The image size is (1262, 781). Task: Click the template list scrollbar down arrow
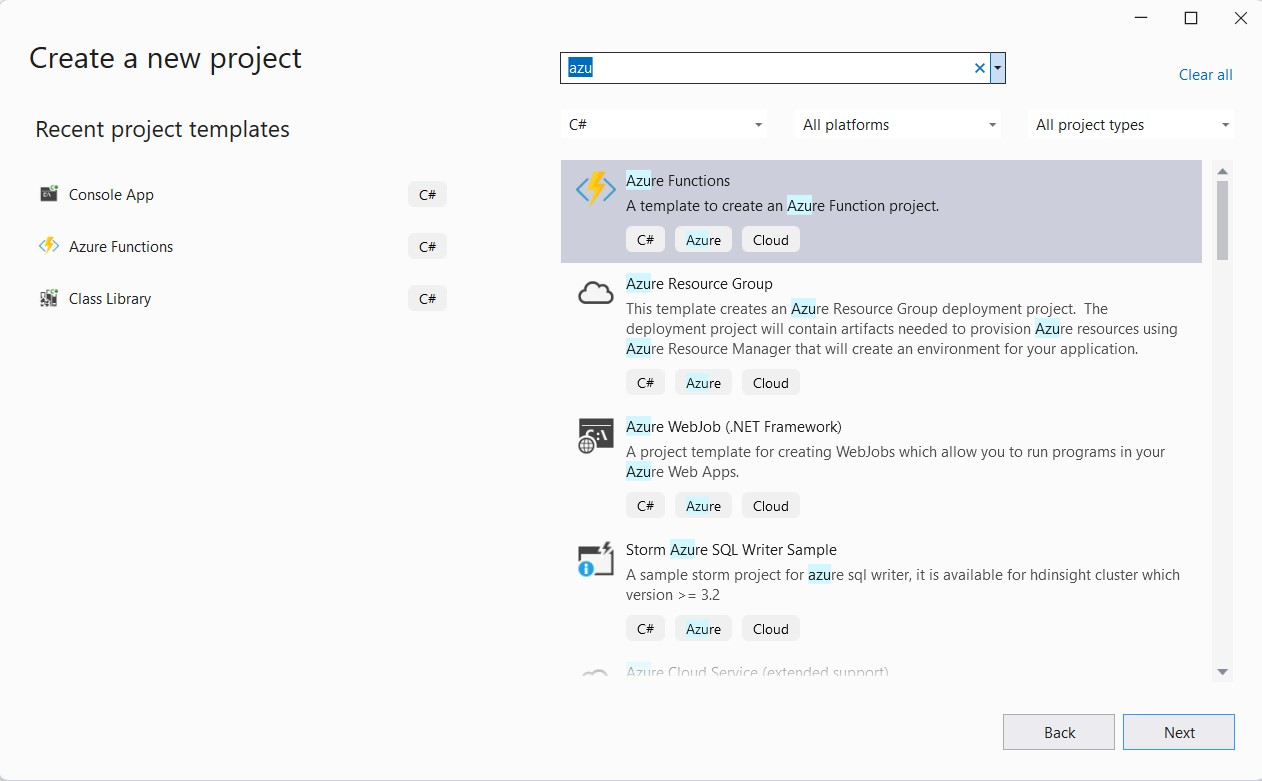tap(1222, 671)
